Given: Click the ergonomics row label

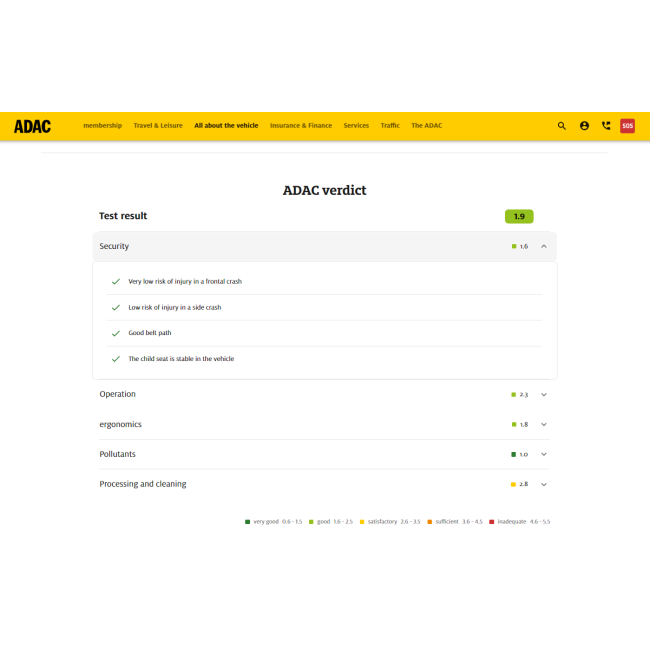Looking at the screenshot, I should click(x=120, y=424).
